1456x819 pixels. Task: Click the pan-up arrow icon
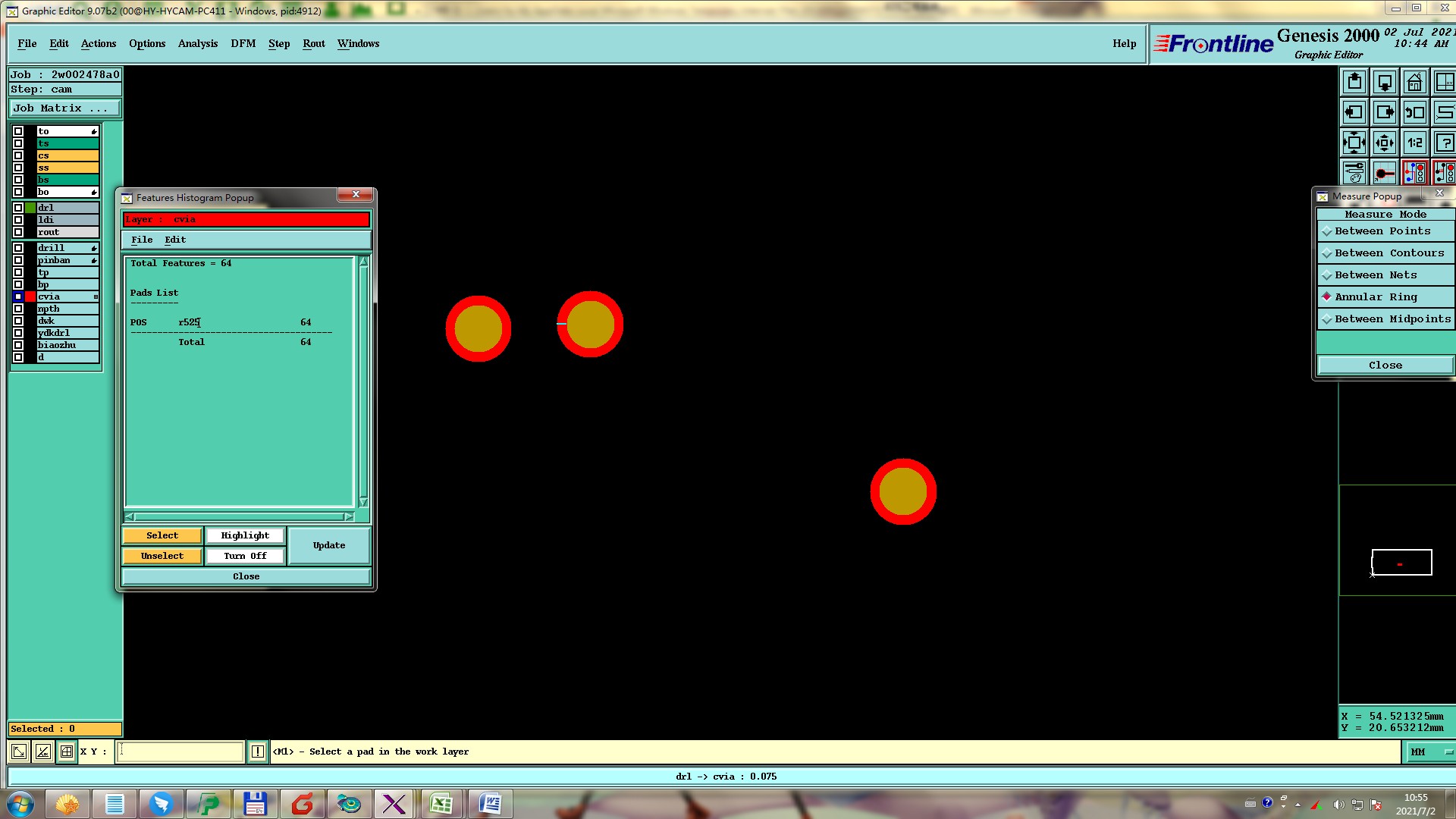coord(1354,82)
